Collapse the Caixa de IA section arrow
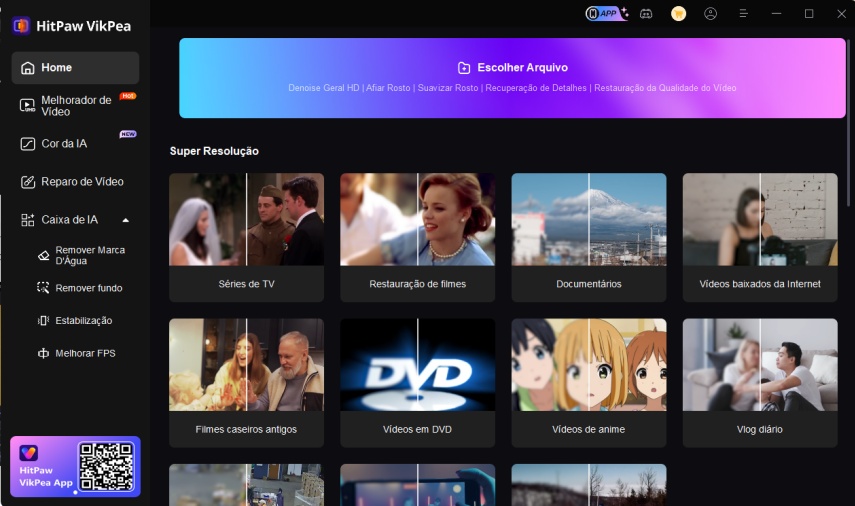Image resolution: width=855 pixels, height=506 pixels. tap(126, 220)
